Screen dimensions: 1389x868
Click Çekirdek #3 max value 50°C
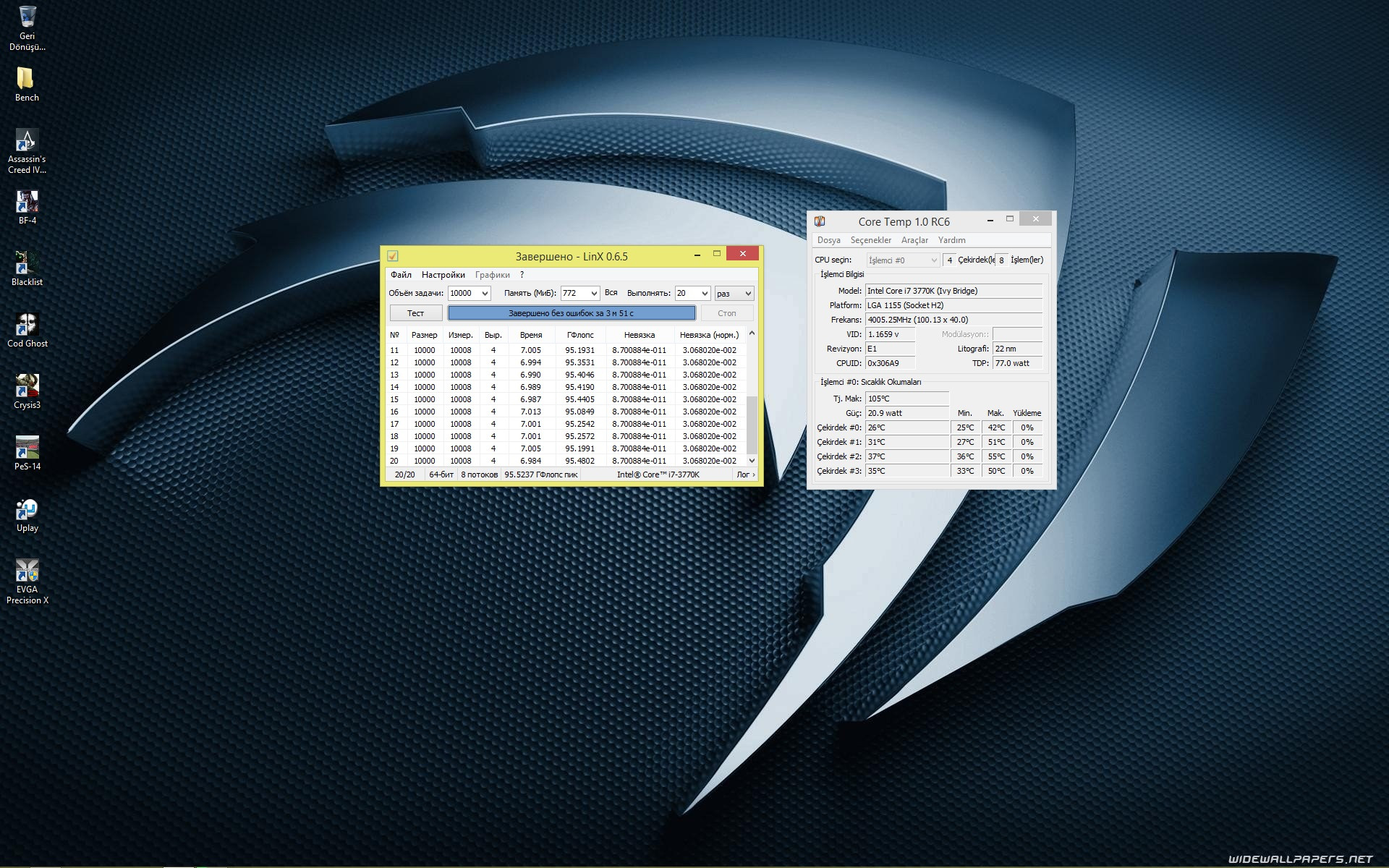pos(996,471)
